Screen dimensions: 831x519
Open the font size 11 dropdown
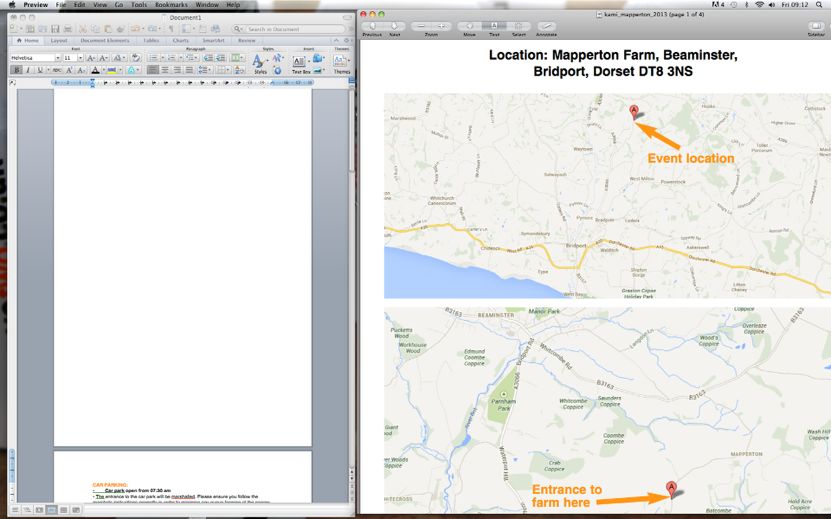click(x=80, y=58)
